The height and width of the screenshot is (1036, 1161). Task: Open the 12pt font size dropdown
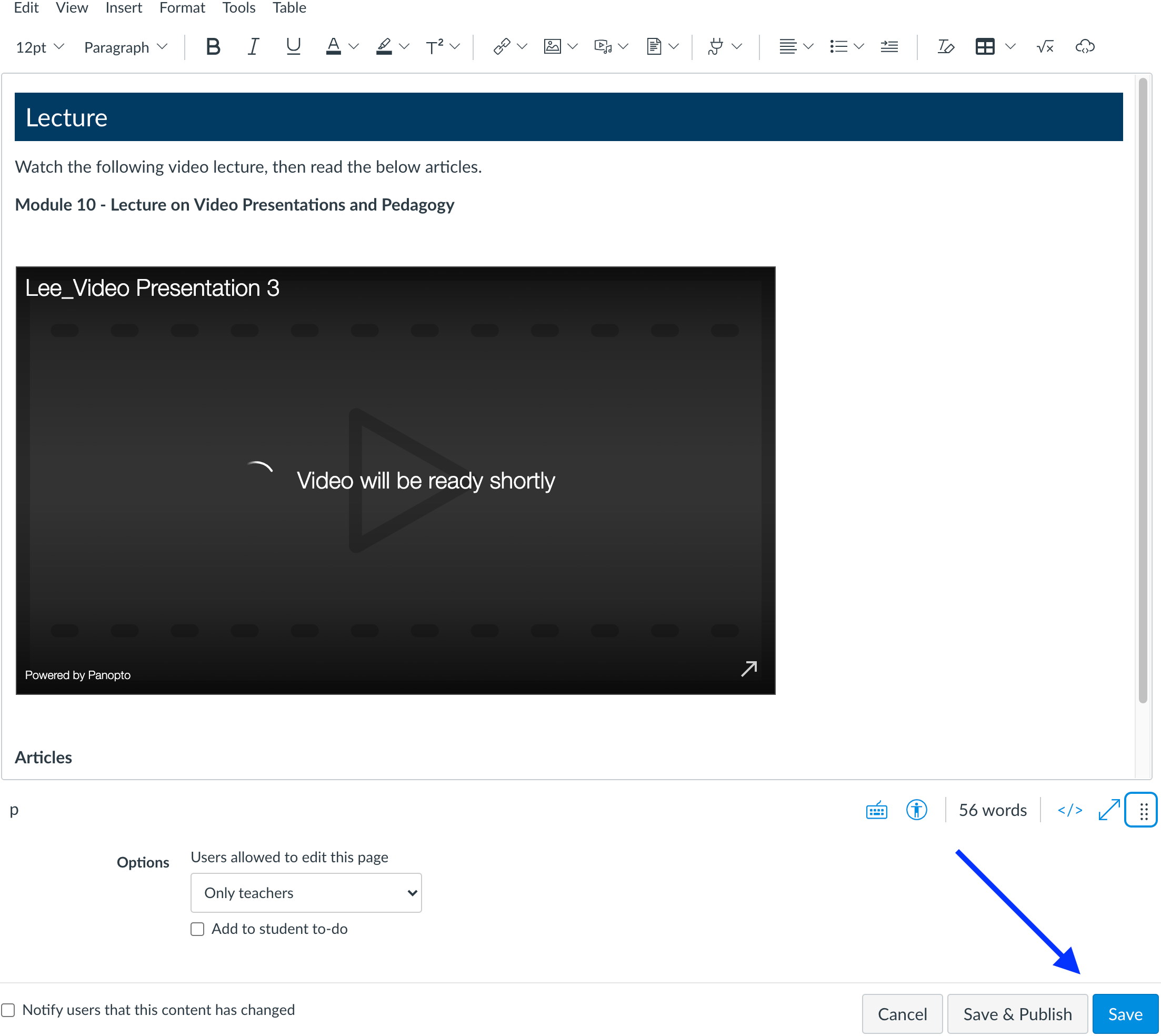point(40,47)
